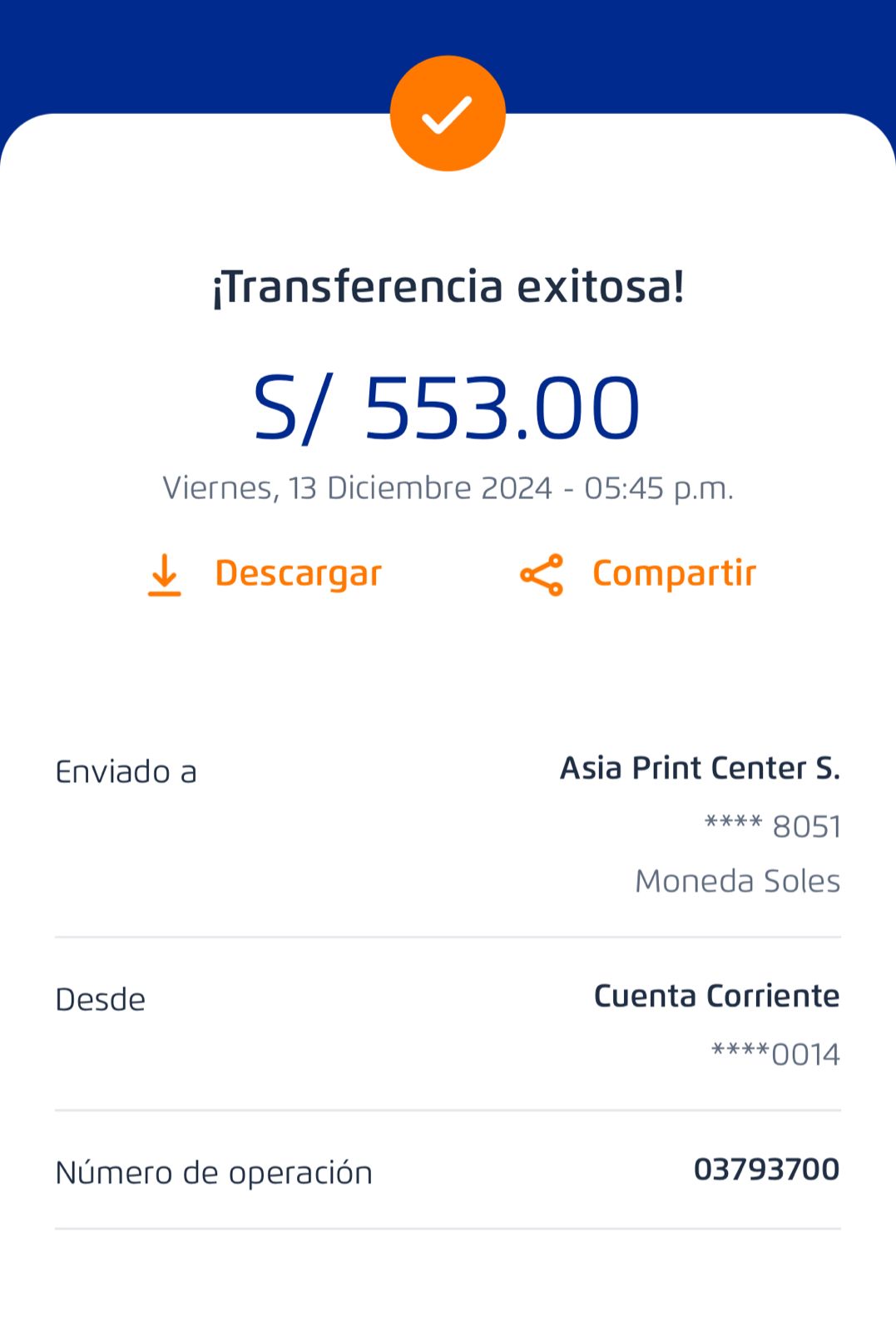Screen dimensions: 896x1331
Task: Select the Moneda Soles text
Action: (737, 881)
